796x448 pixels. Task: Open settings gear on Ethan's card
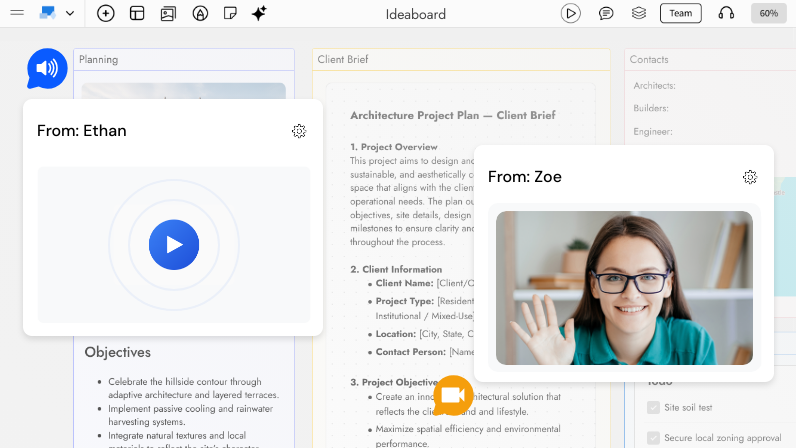[x=299, y=131]
